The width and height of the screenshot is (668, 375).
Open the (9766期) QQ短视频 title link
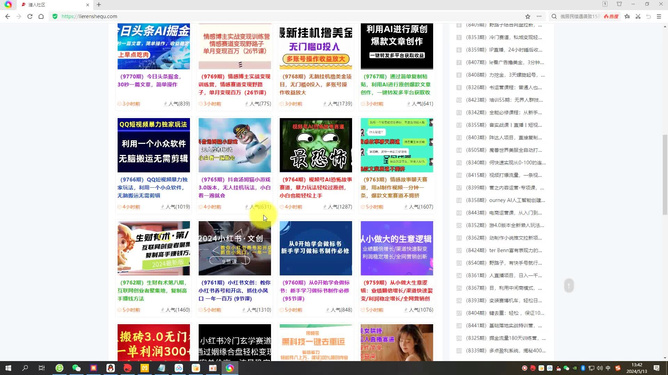[x=153, y=188]
